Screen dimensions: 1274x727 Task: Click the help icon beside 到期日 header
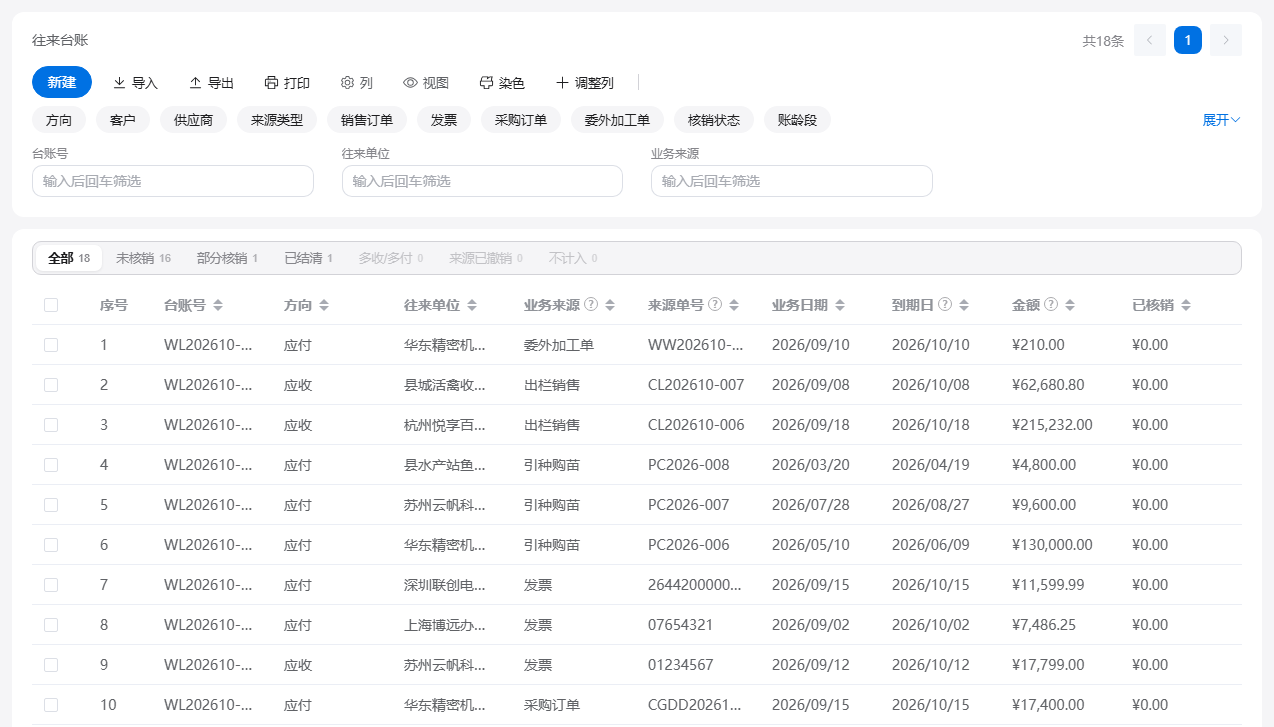[945, 304]
